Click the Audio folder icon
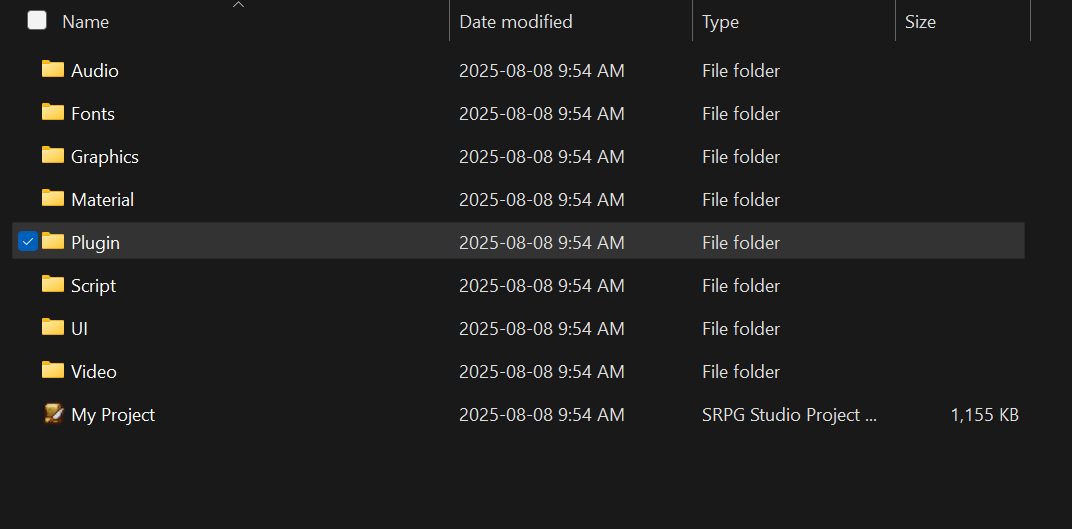1072x529 pixels. pos(53,69)
